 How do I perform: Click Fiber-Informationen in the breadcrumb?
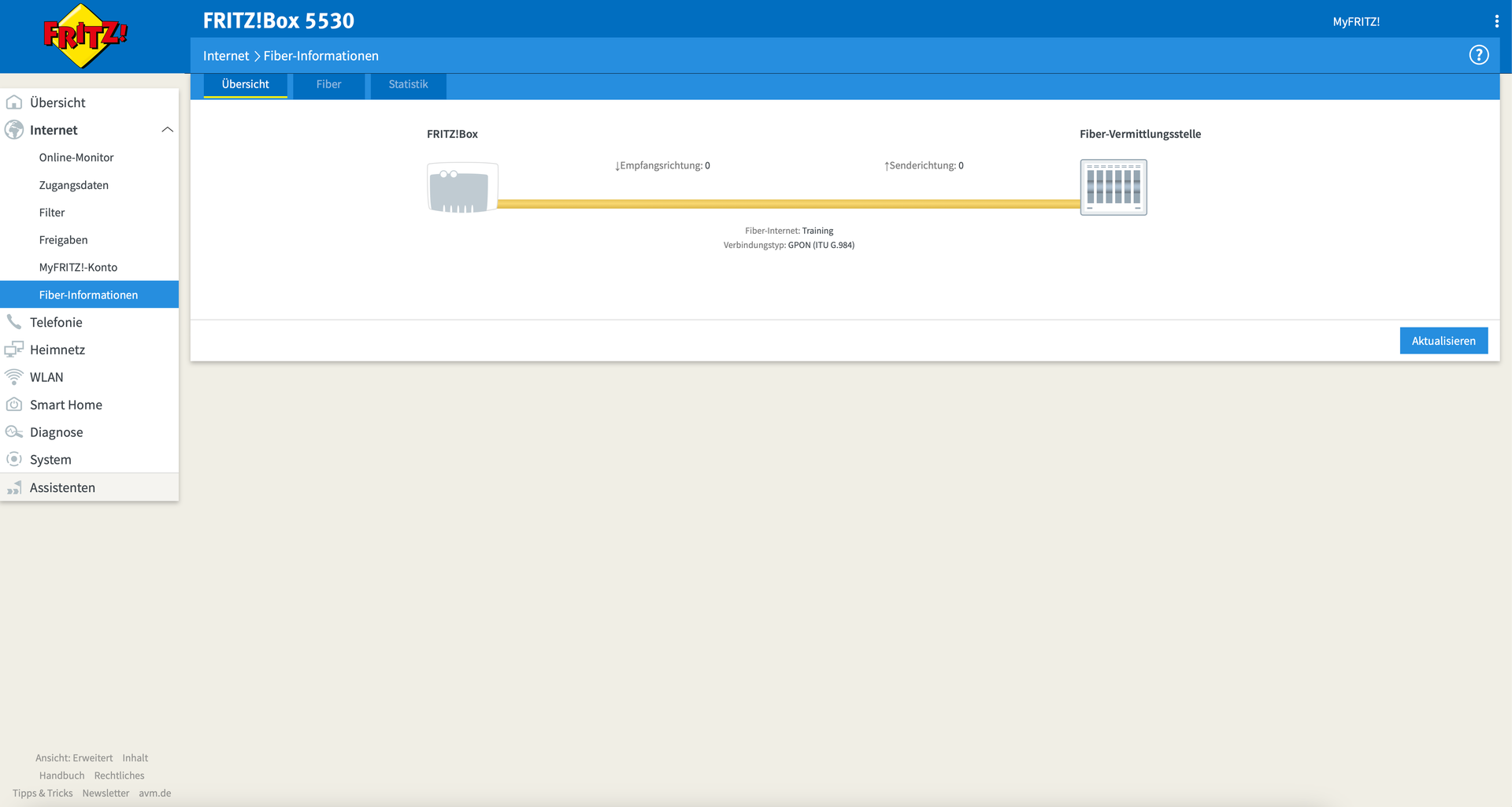tap(321, 56)
